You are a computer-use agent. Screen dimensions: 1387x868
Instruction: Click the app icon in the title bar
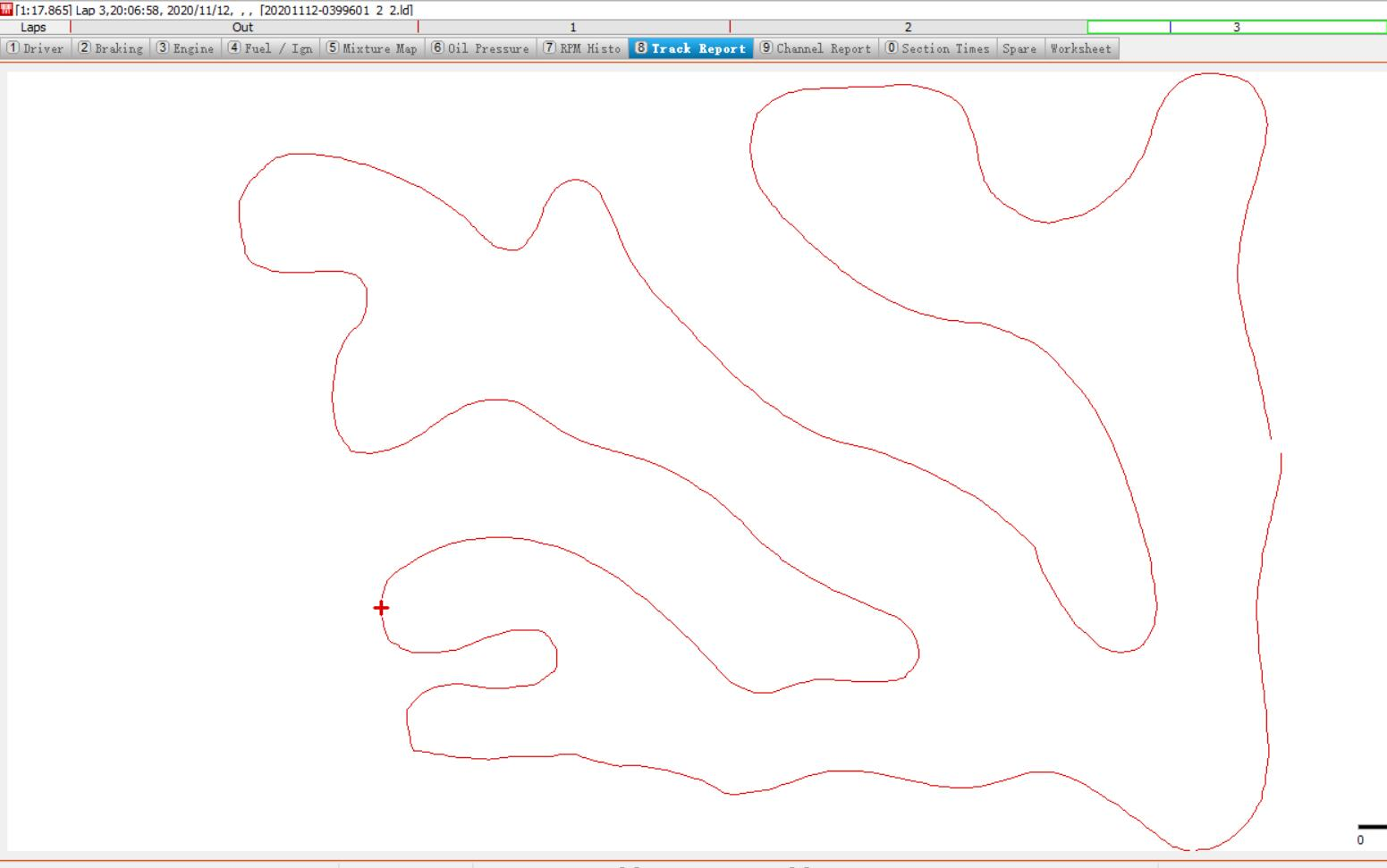[6, 9]
